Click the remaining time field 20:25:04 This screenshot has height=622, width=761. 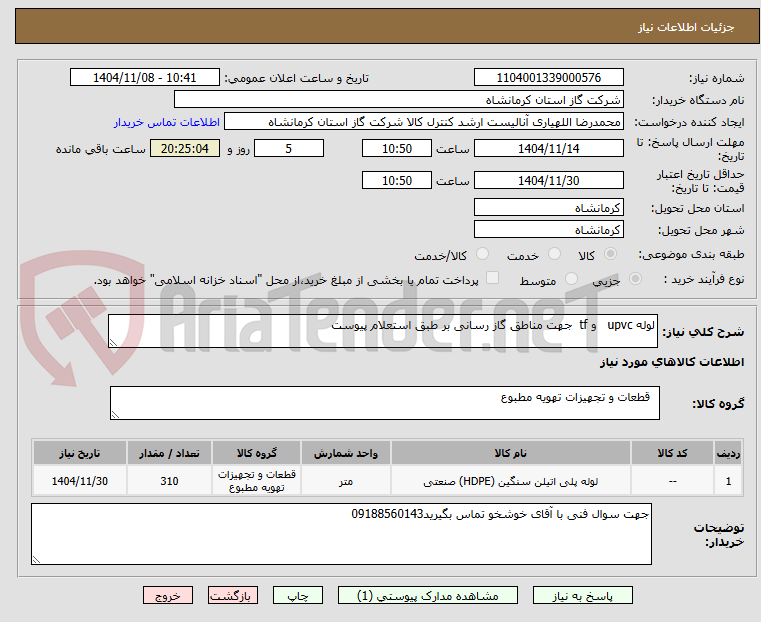point(185,148)
